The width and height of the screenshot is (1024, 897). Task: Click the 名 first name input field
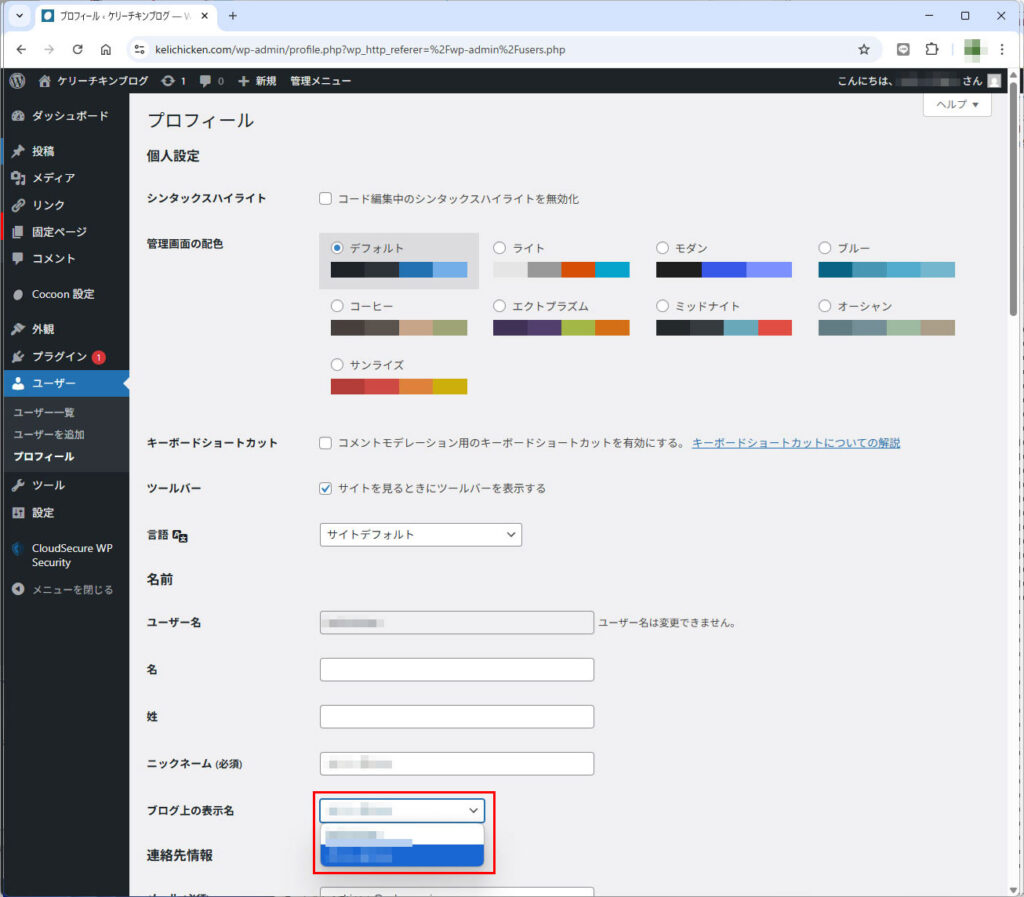[x=456, y=670]
